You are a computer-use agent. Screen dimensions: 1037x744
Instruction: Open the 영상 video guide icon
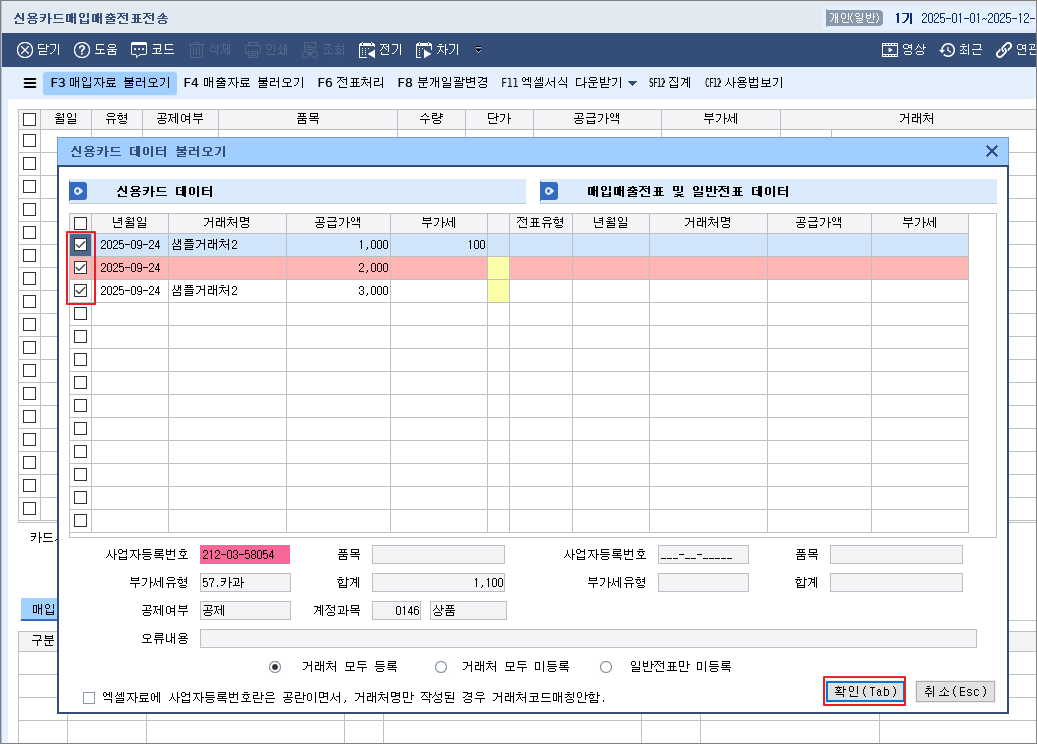(902, 49)
